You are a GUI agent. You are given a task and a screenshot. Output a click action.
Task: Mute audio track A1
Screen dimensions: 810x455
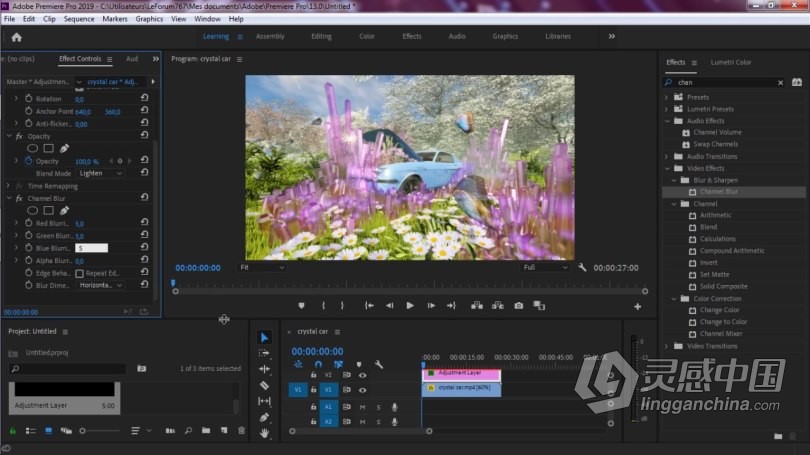pyautogui.click(x=363, y=407)
